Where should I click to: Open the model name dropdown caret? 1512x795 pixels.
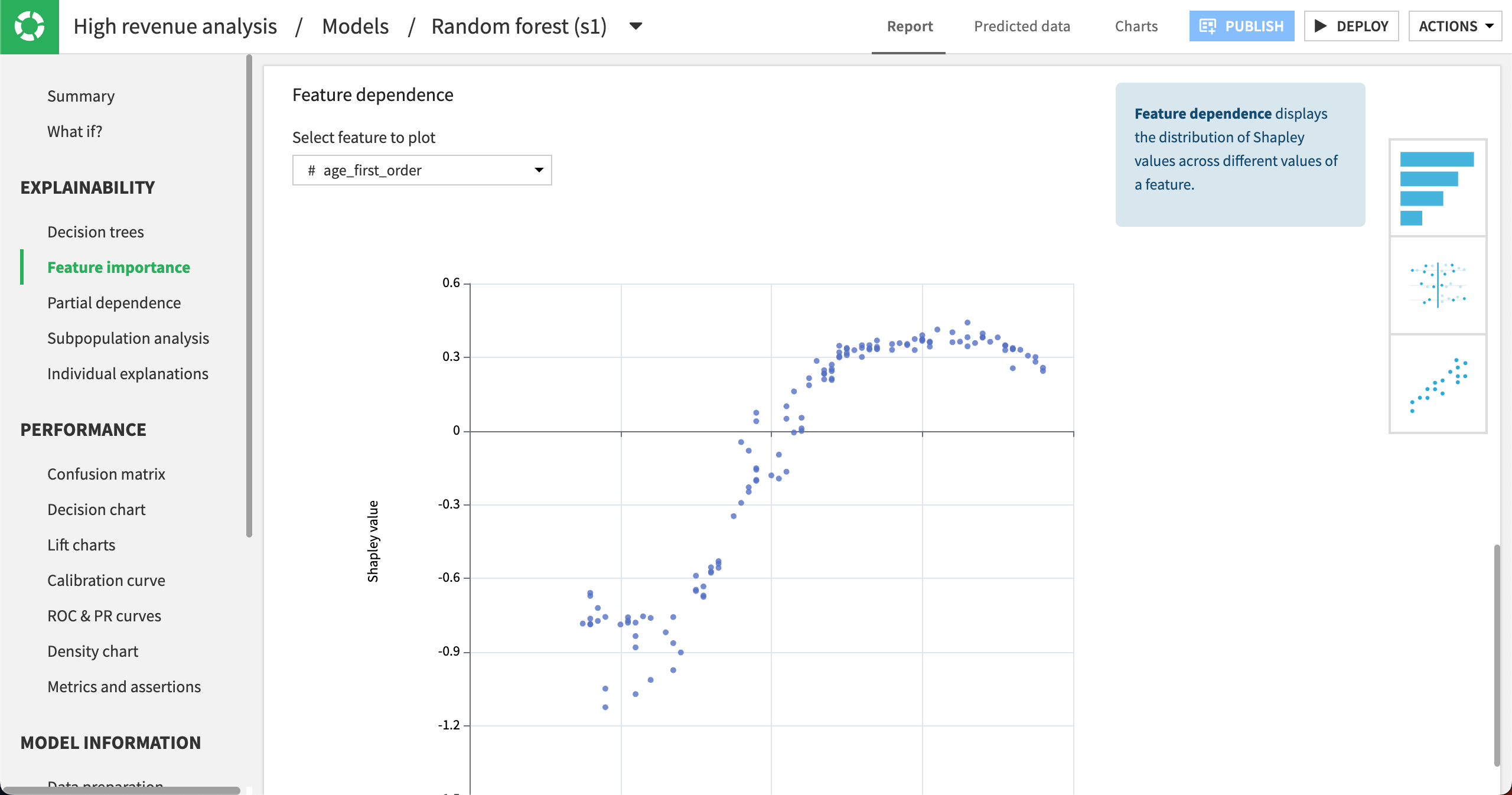[x=636, y=26]
